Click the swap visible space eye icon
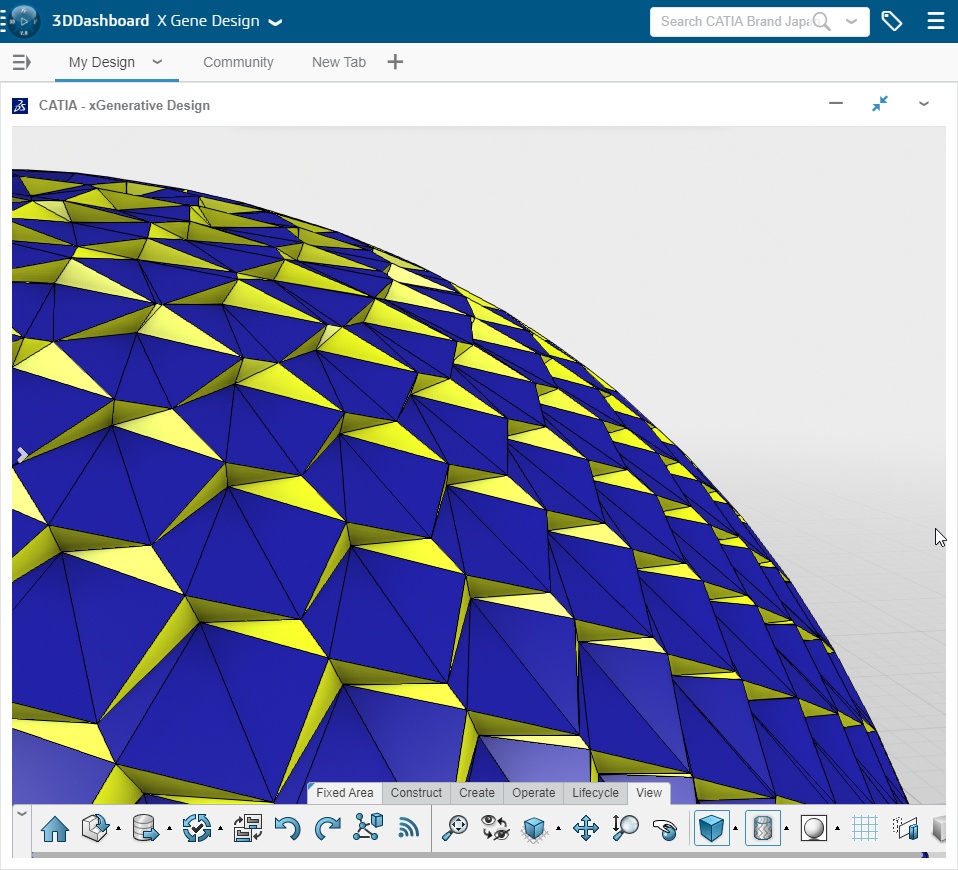Image resolution: width=958 pixels, height=870 pixels. coord(495,828)
